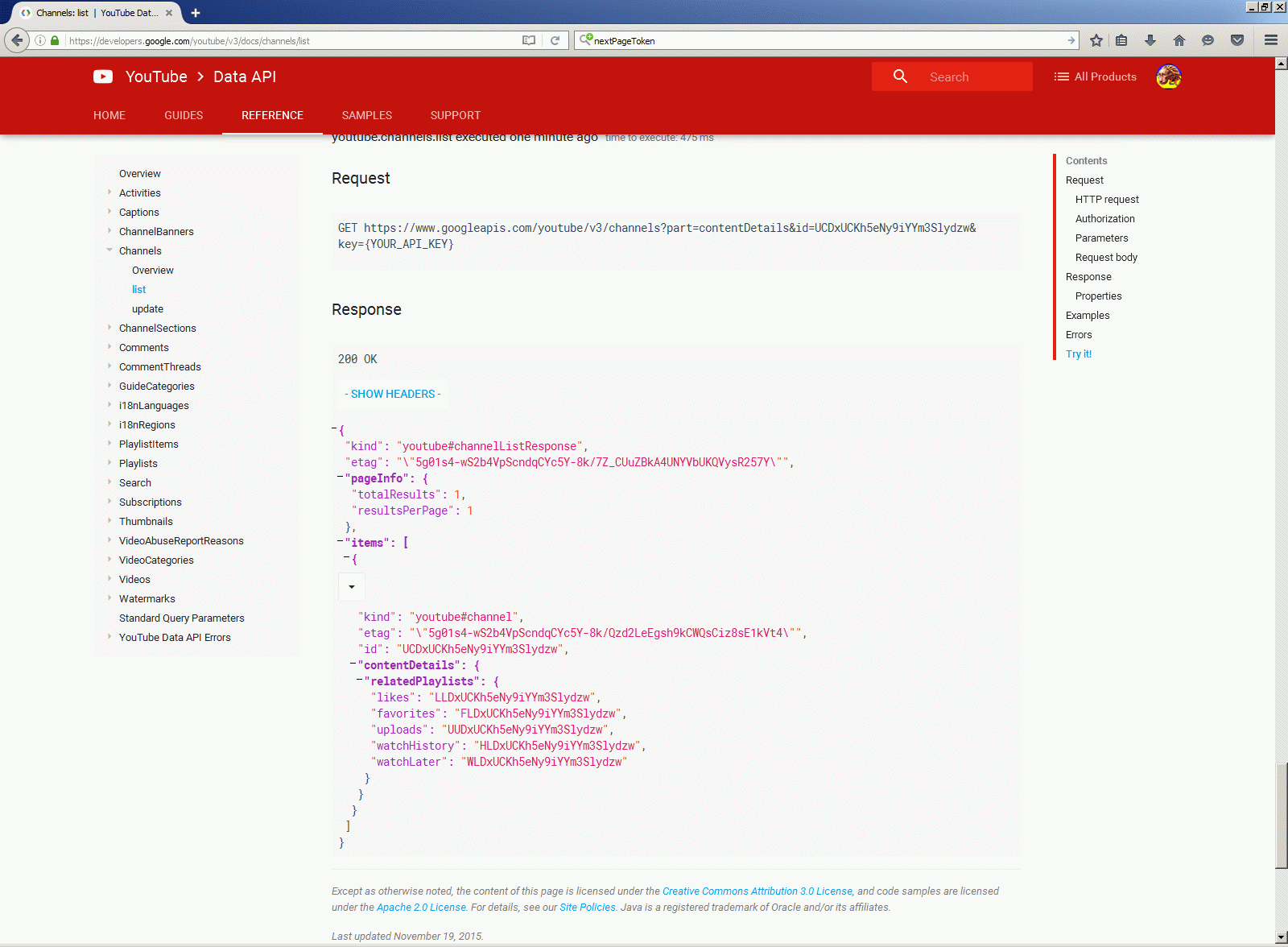The image size is (1288, 947).
Task: Click the search go arrow in browser search box
Action: coord(1071,40)
